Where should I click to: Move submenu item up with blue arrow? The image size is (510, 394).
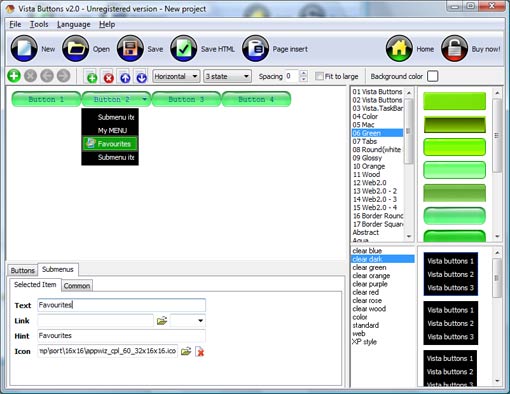pyautogui.click(x=125, y=78)
